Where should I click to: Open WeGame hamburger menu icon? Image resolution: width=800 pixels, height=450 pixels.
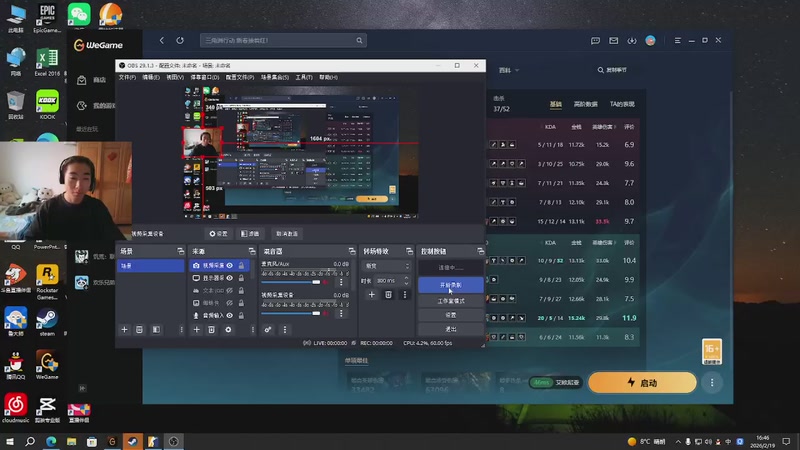tap(678, 40)
